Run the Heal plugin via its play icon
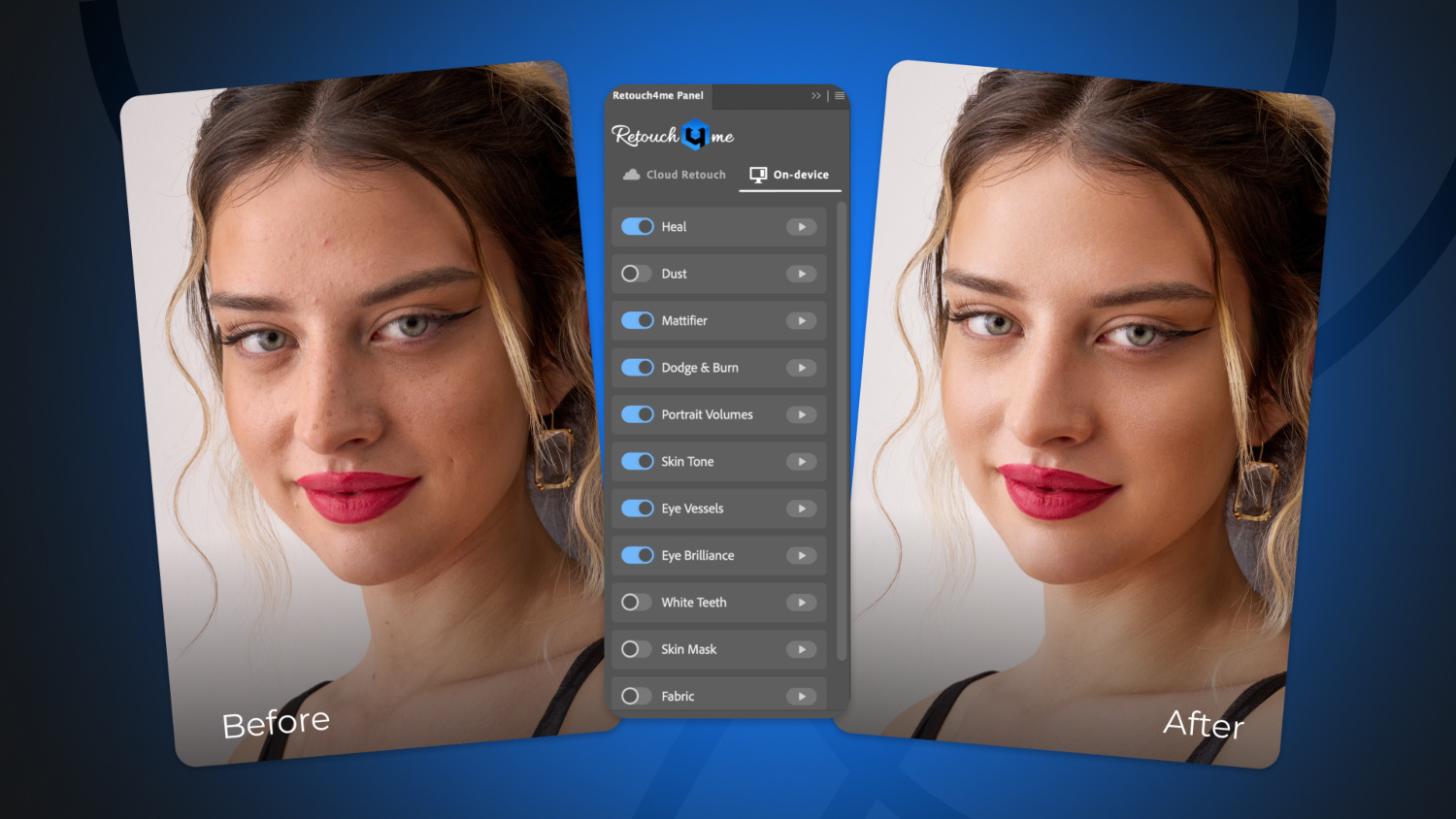This screenshot has height=819, width=1456. (x=801, y=226)
